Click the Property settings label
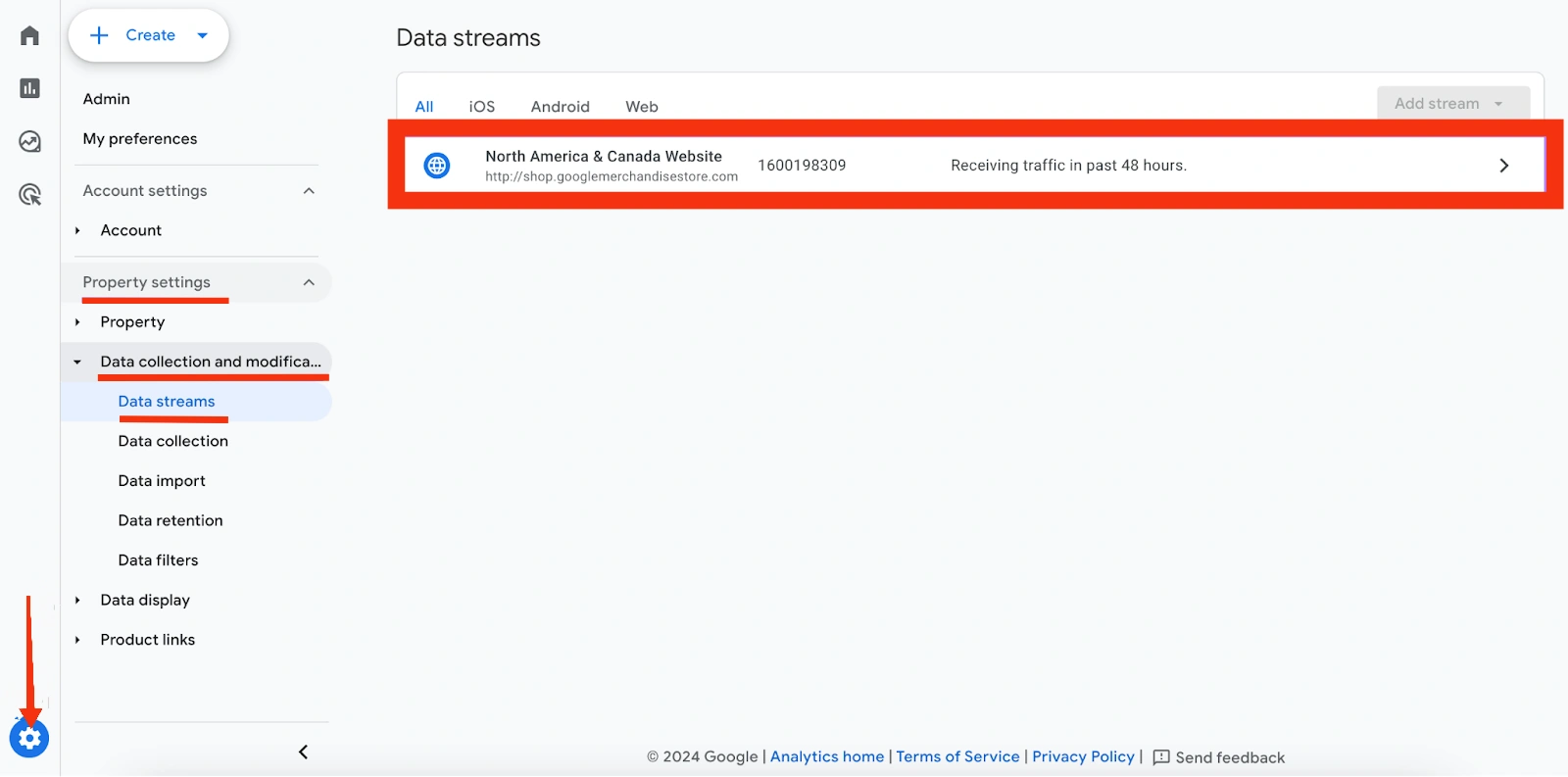The height and width of the screenshot is (777, 1568). pyautogui.click(x=146, y=282)
